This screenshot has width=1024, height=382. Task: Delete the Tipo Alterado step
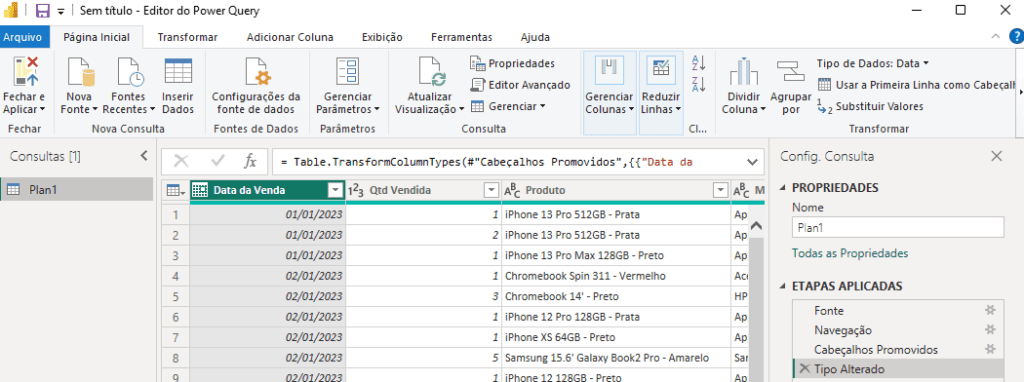[x=804, y=368]
